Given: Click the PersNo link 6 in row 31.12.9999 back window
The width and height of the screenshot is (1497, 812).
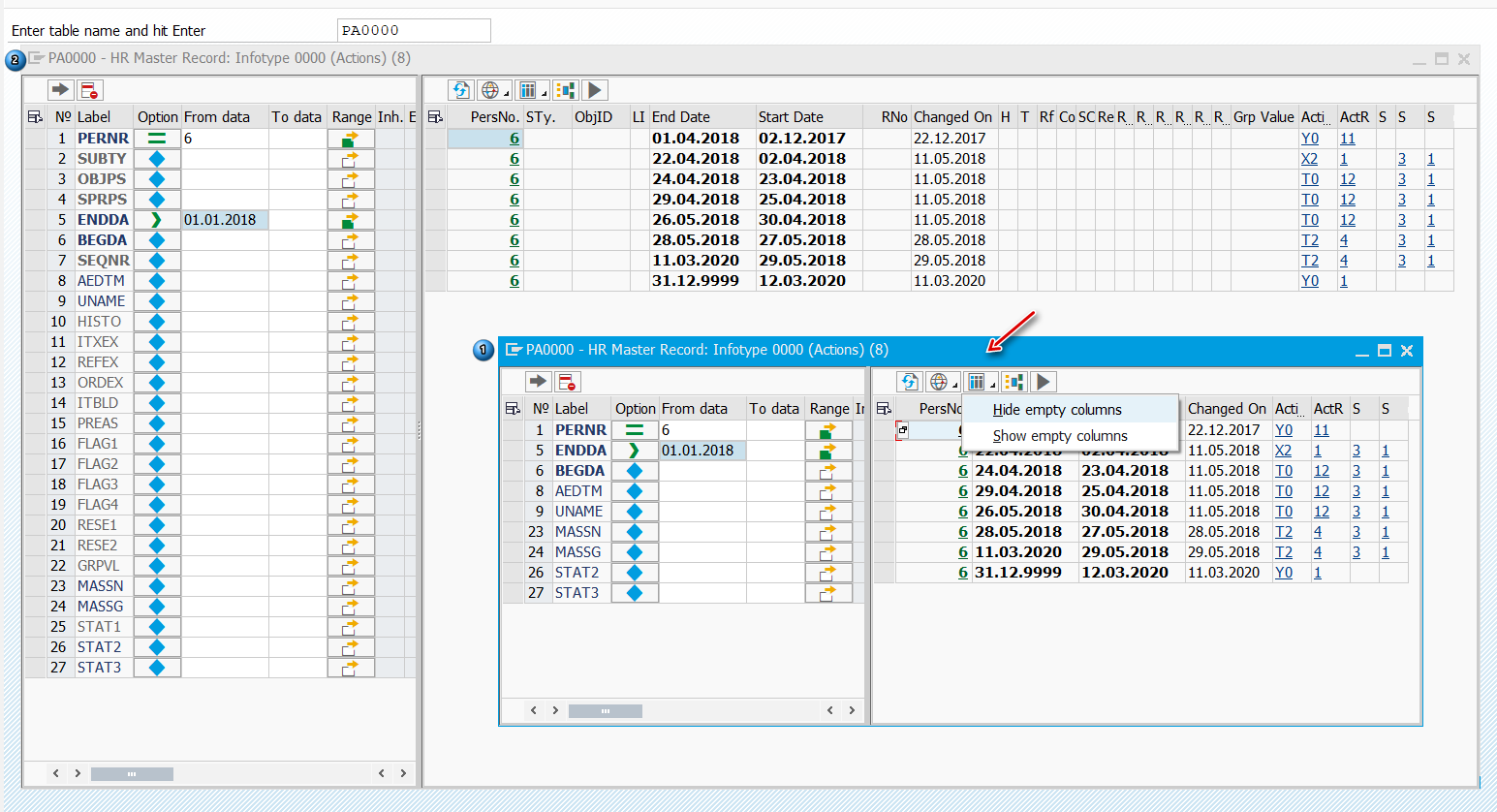Looking at the screenshot, I should click(515, 281).
